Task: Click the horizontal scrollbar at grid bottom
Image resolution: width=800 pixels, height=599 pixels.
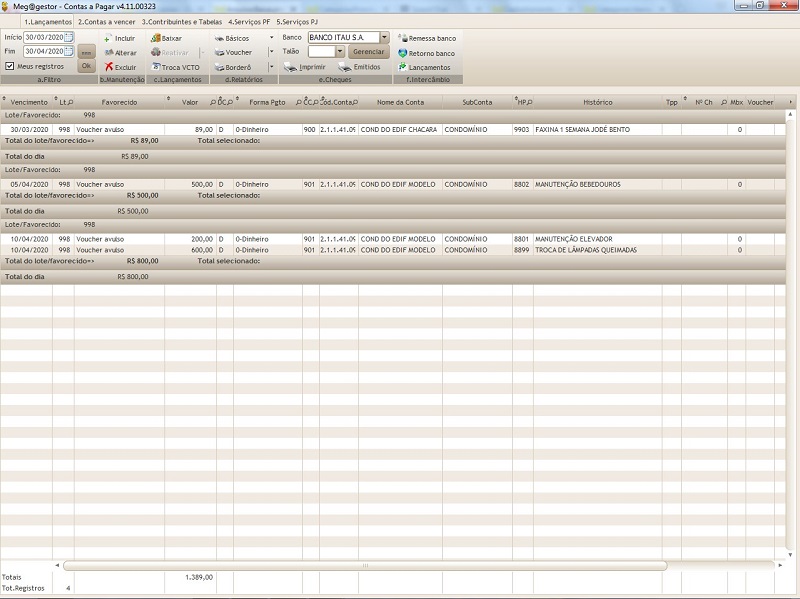Action: click(420, 565)
